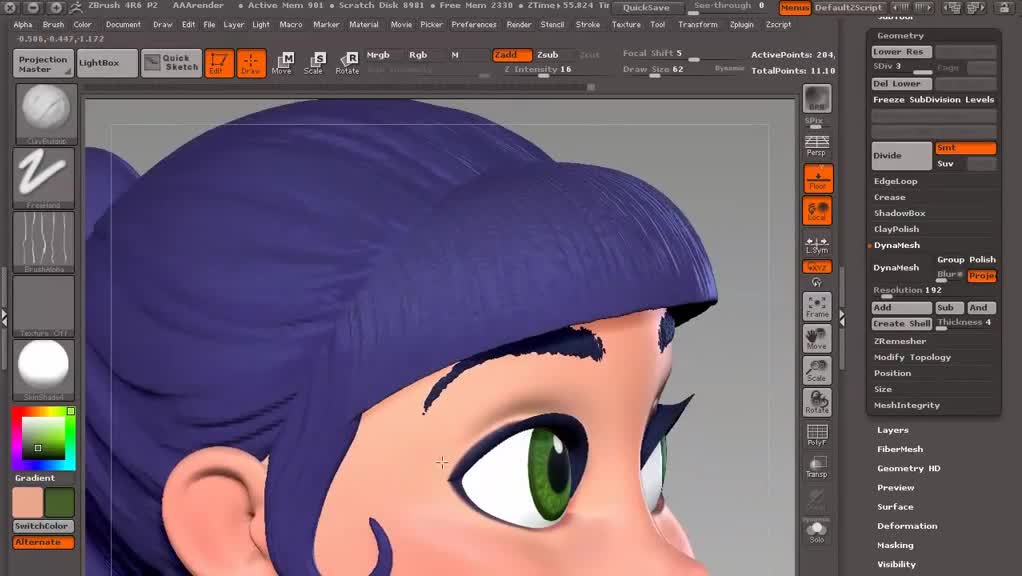Expand the ShadowBox section

899,213
